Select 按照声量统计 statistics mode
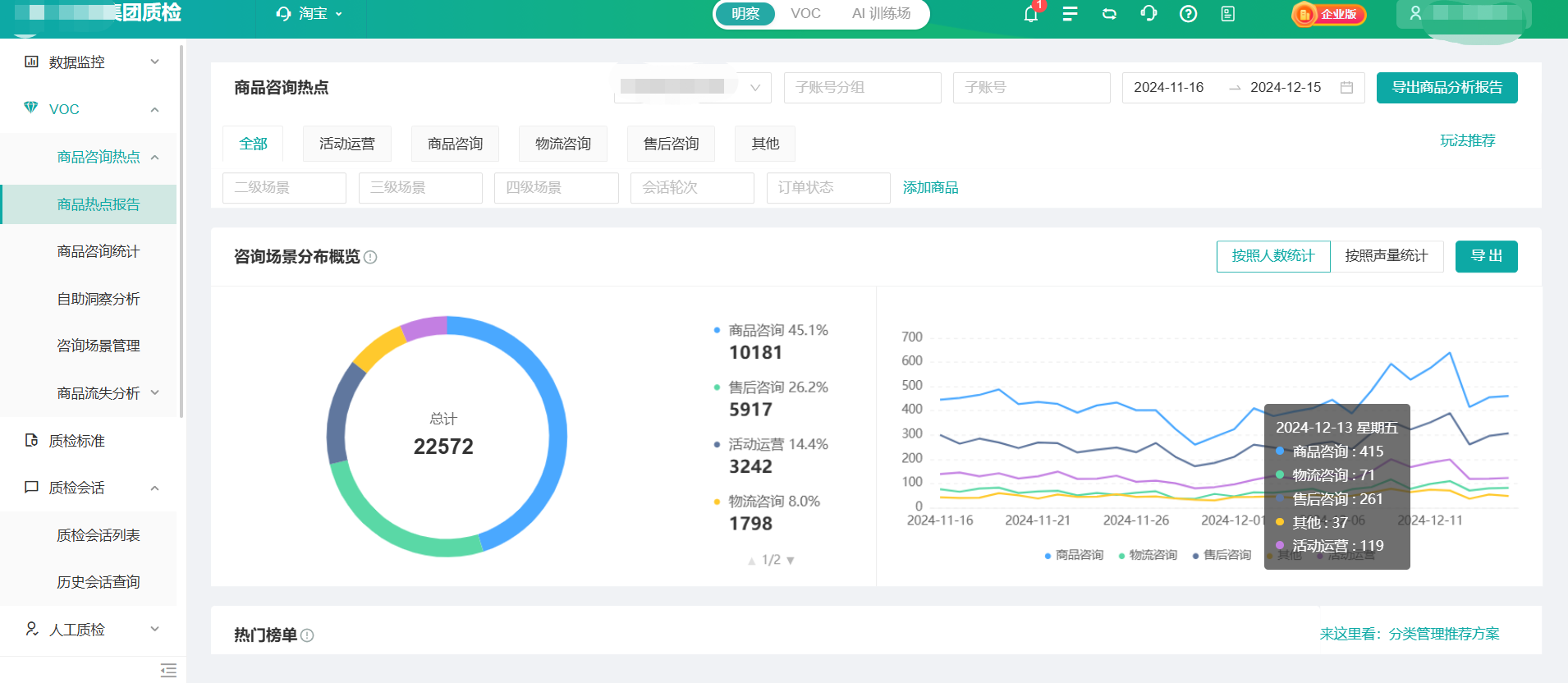This screenshot has height=683, width=1568. click(1387, 256)
